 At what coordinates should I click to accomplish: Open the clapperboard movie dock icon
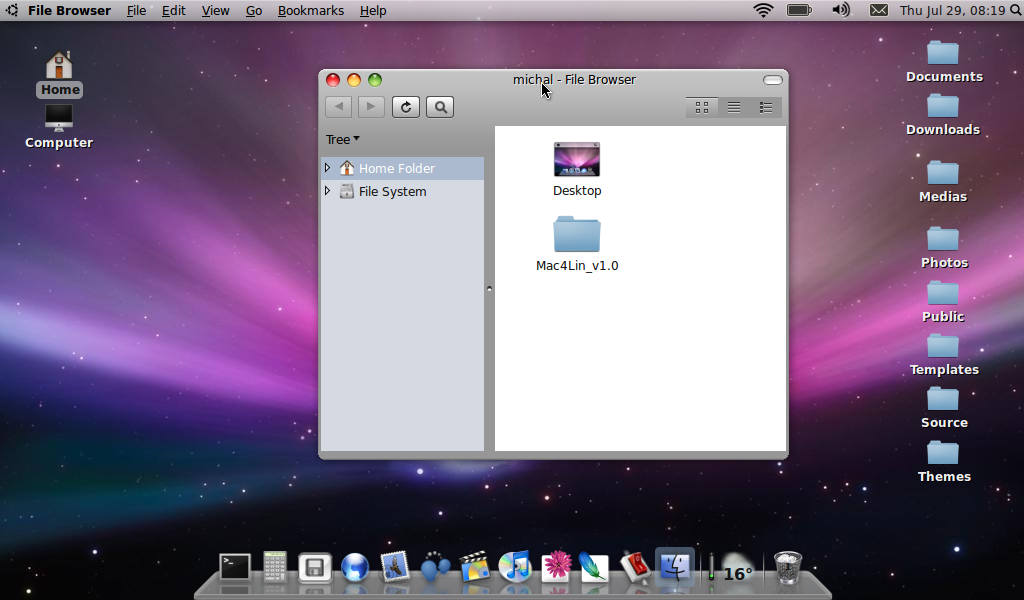[475, 566]
